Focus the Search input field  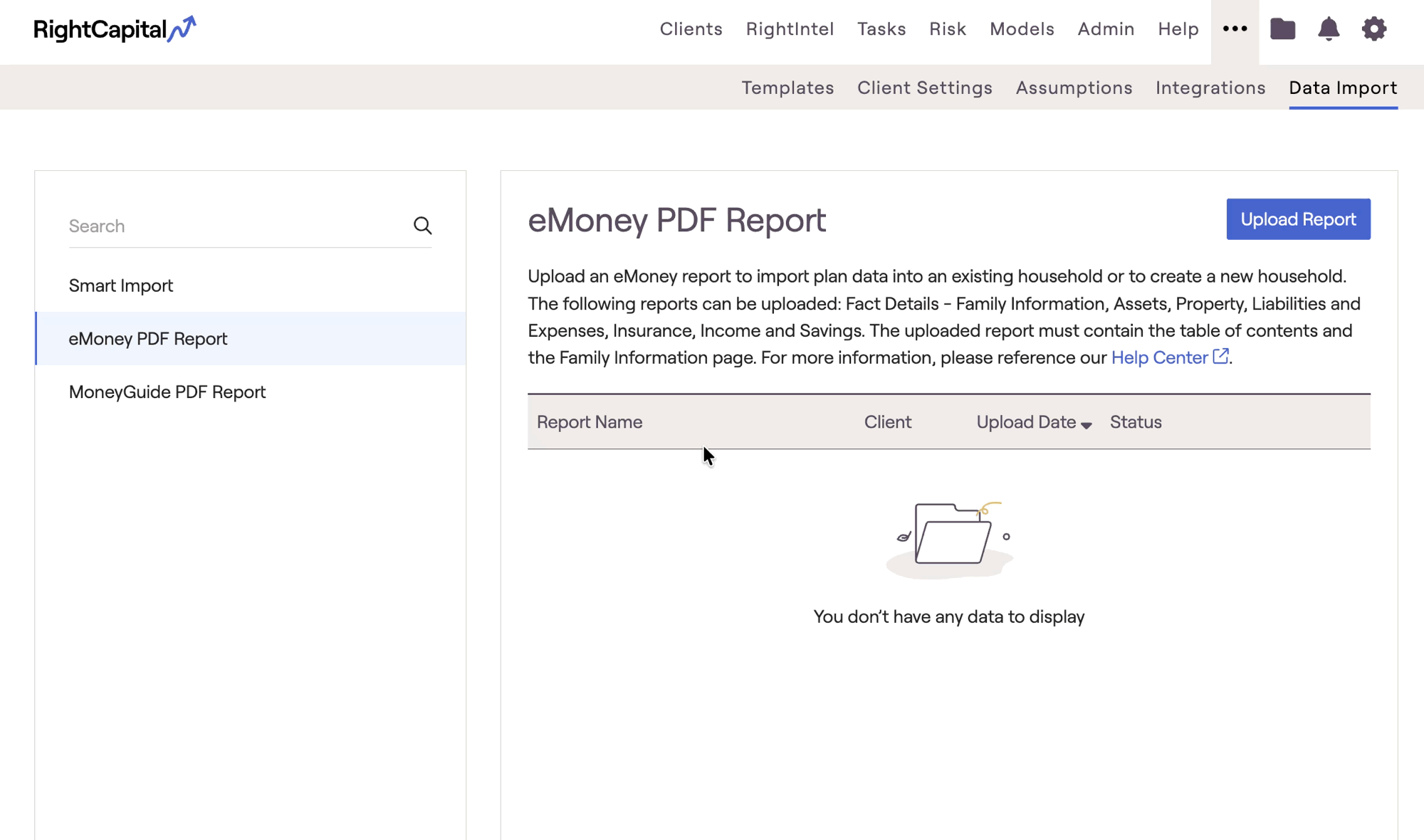pyautogui.click(x=235, y=226)
